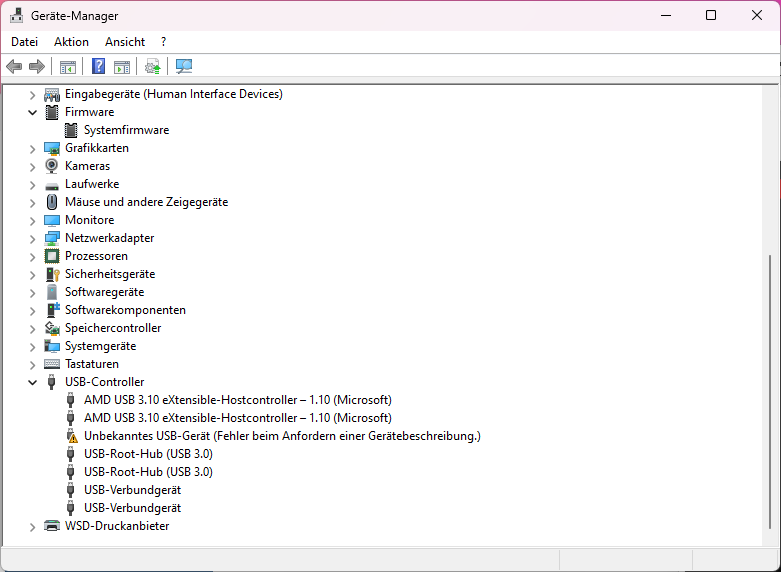Click the USB-Controller plug icon
The width and height of the screenshot is (781, 572).
[51, 382]
